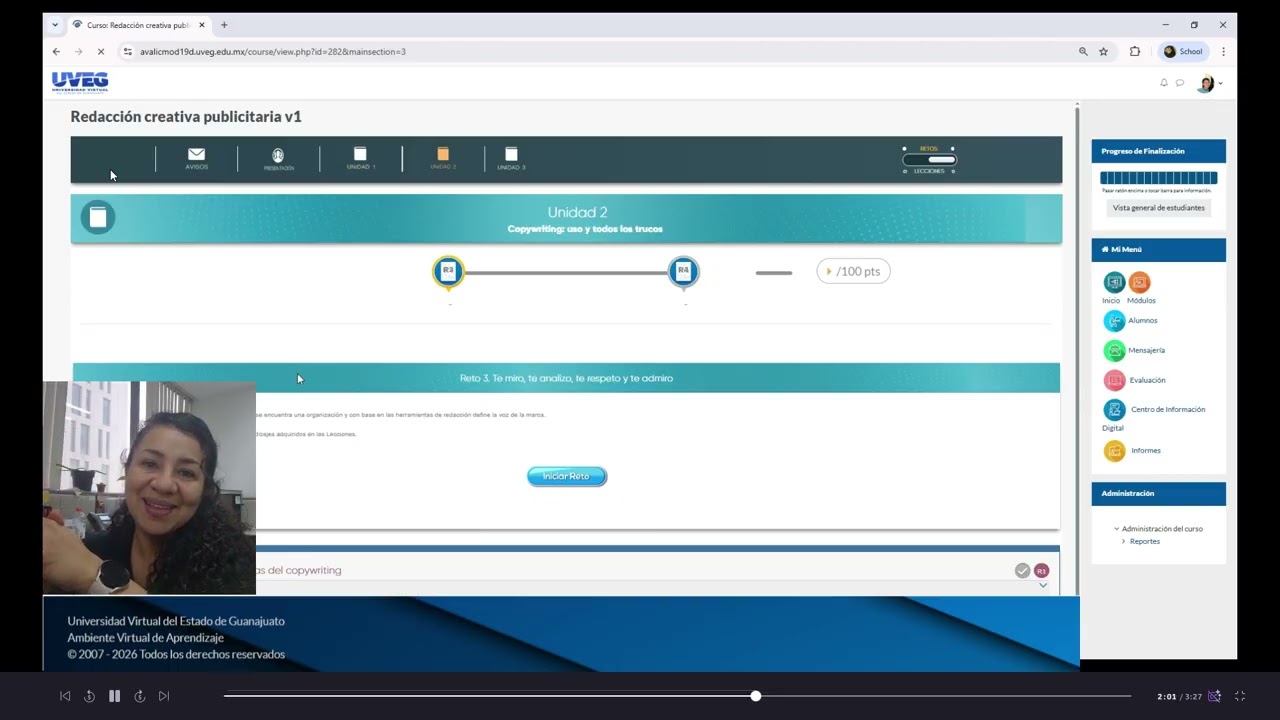This screenshot has height=720, width=1280.
Task: Open the Alumnos icon in Mi Menú
Action: point(1114,321)
